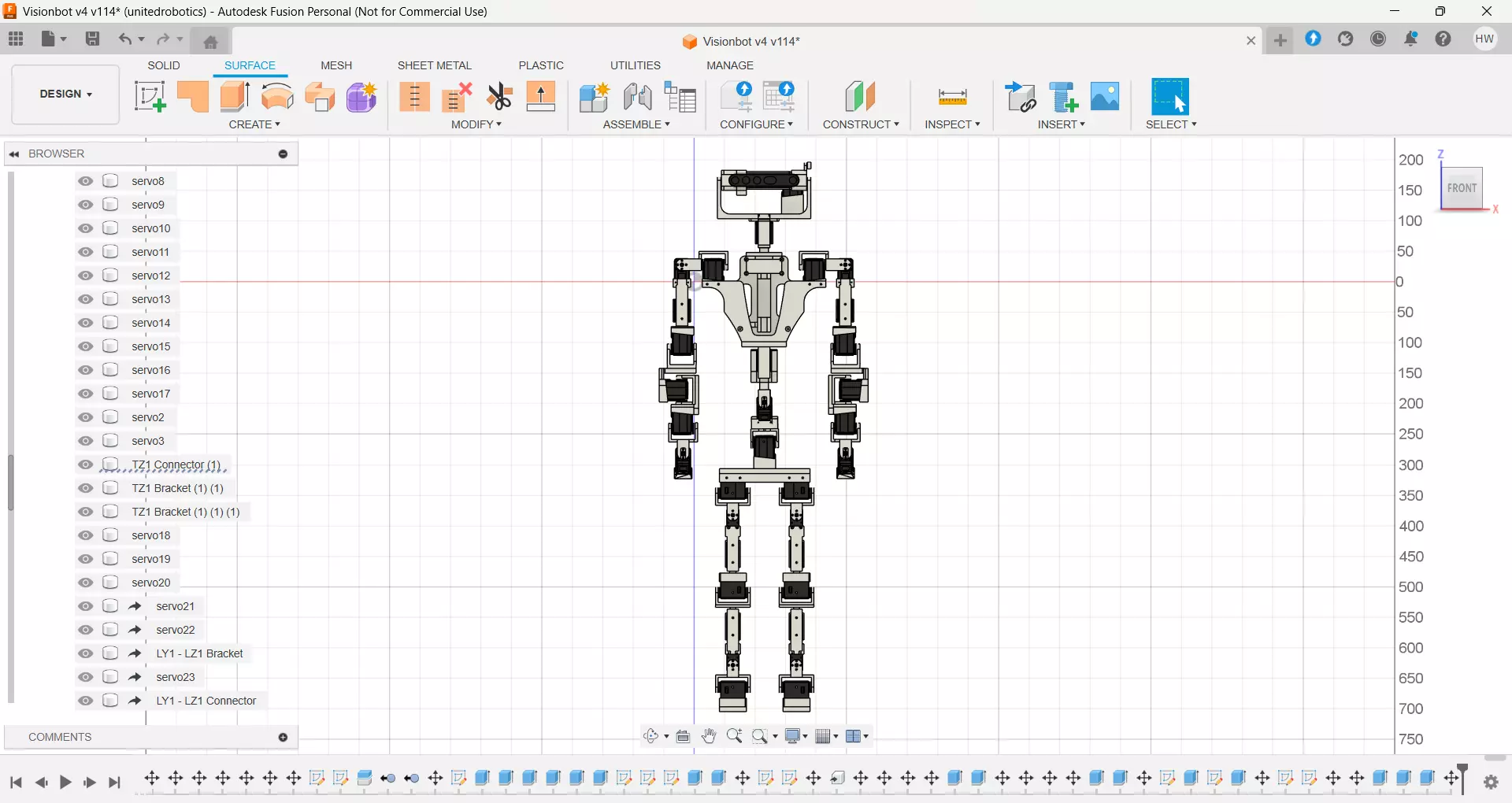Image resolution: width=1512 pixels, height=803 pixels.
Task: Click the FRONT face of view cube
Action: [x=1462, y=188]
